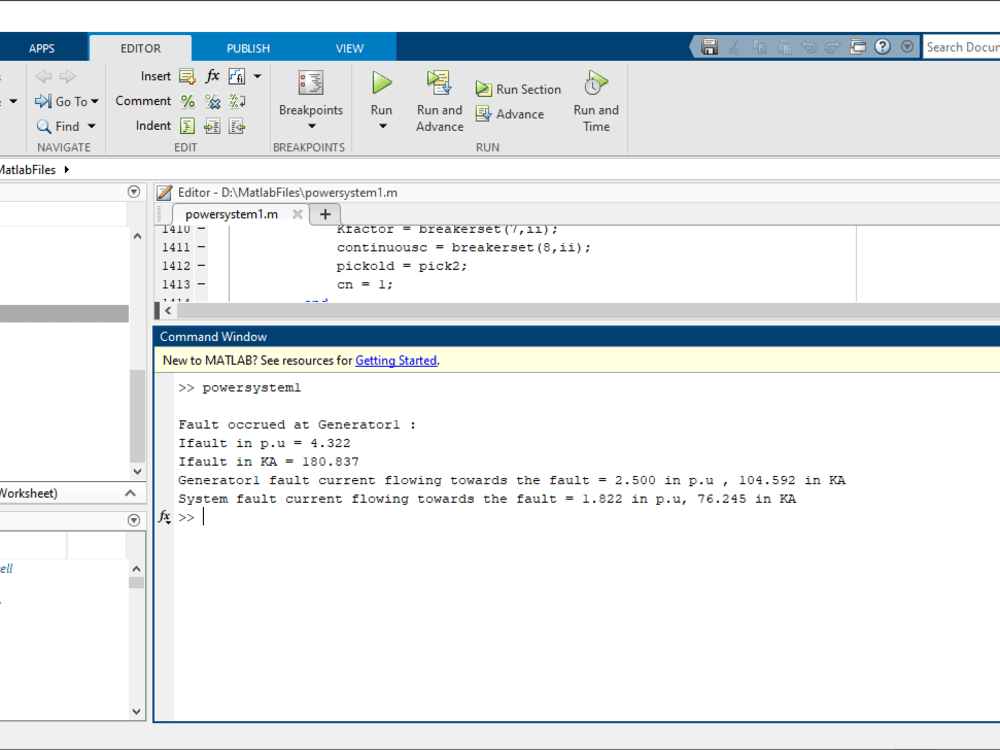
Task: Close the powersystem1.m tab
Action: click(297, 214)
